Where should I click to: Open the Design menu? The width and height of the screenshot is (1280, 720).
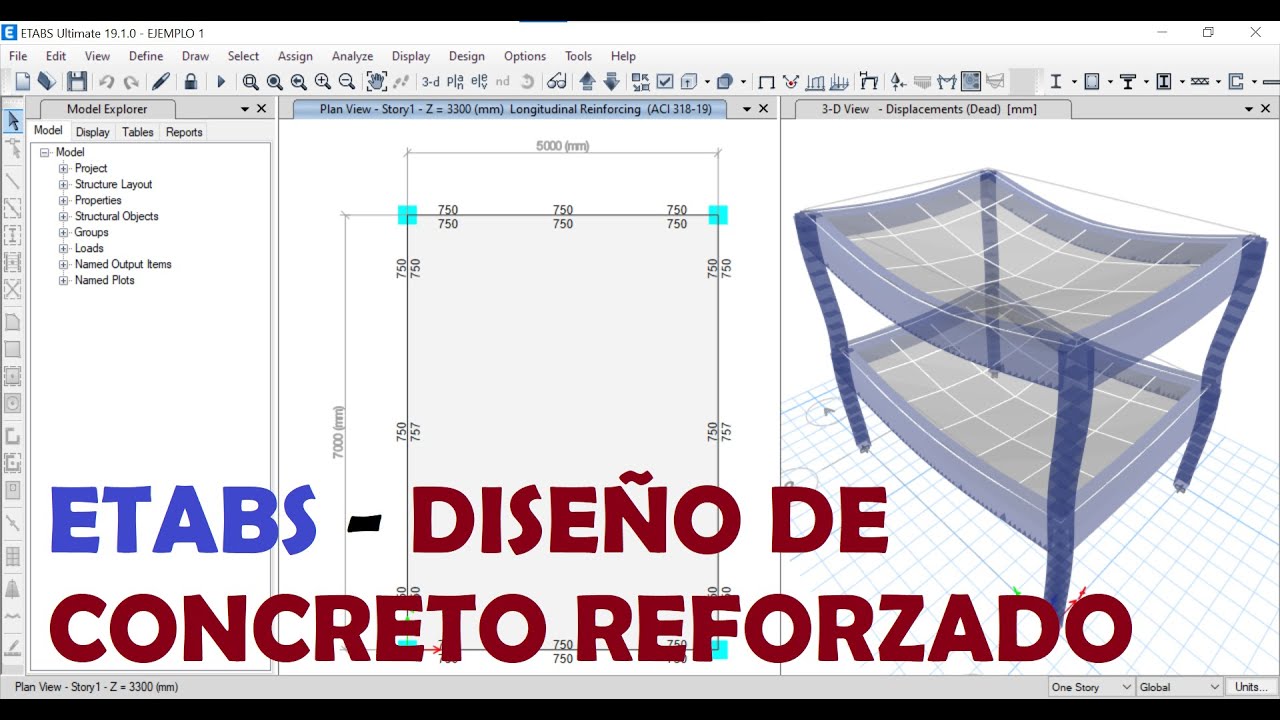(x=466, y=56)
